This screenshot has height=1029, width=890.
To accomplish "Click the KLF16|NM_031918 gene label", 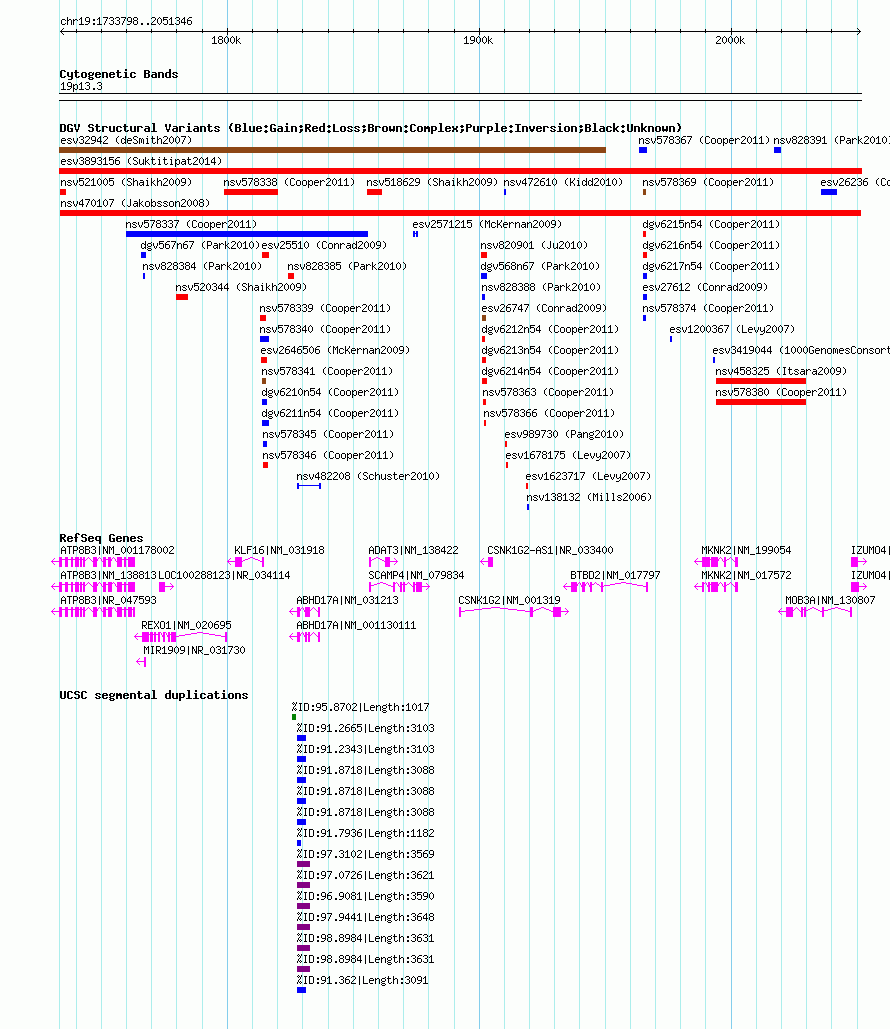I will [280, 551].
